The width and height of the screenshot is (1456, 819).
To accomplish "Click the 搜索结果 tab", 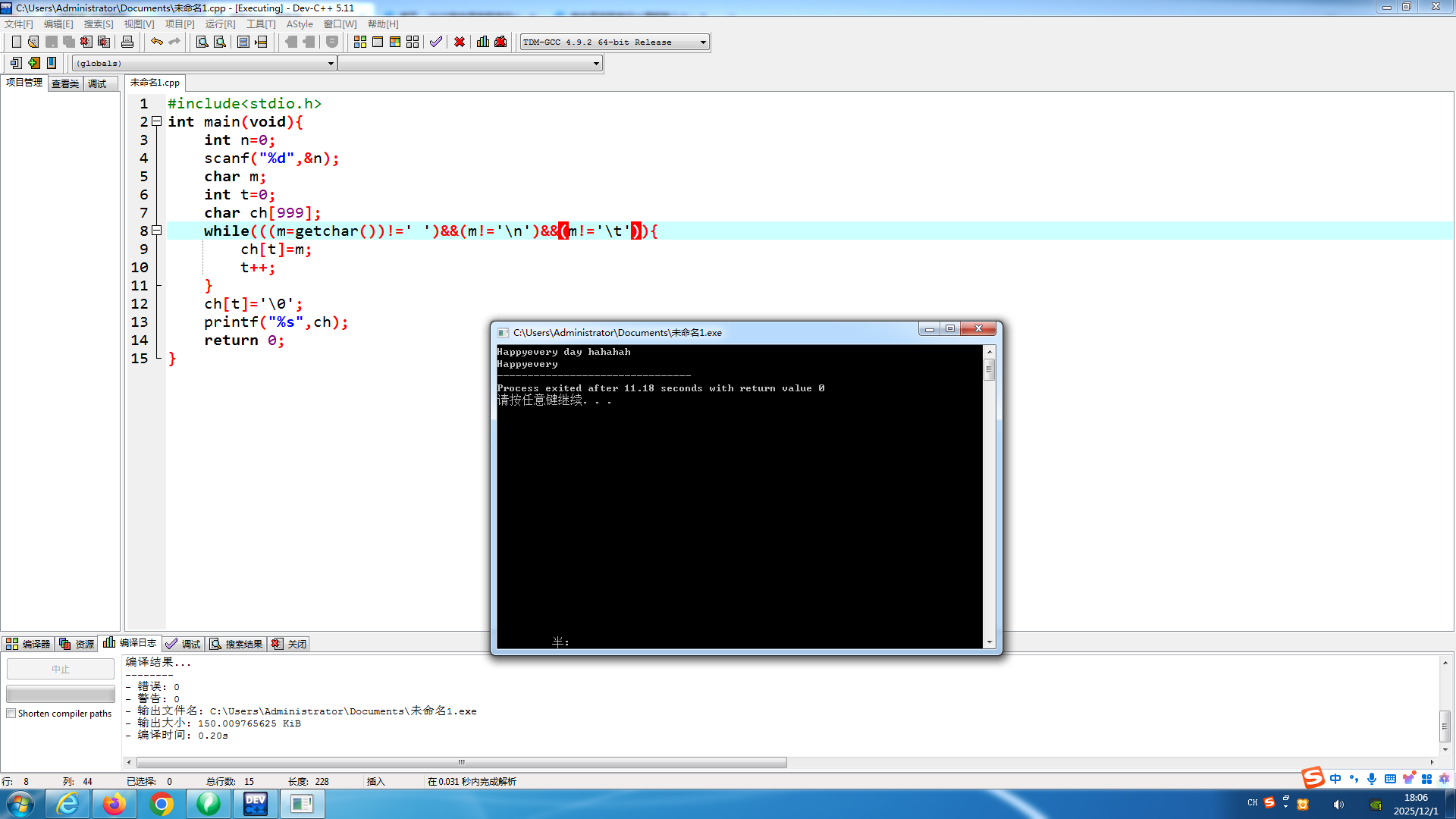I will 237,644.
